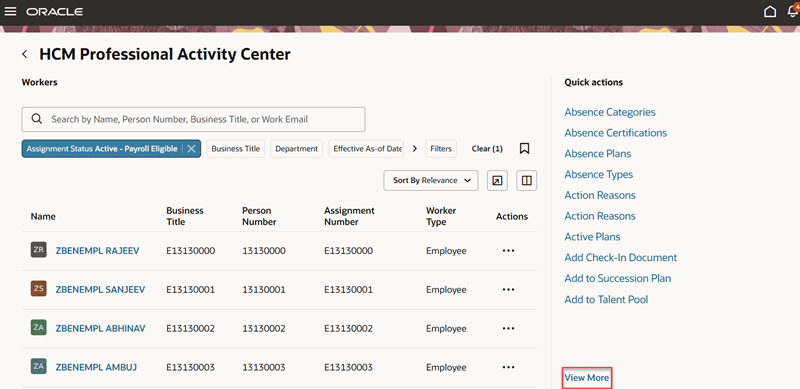Open the Department filter chip
This screenshot has height=389, width=800.
296,149
